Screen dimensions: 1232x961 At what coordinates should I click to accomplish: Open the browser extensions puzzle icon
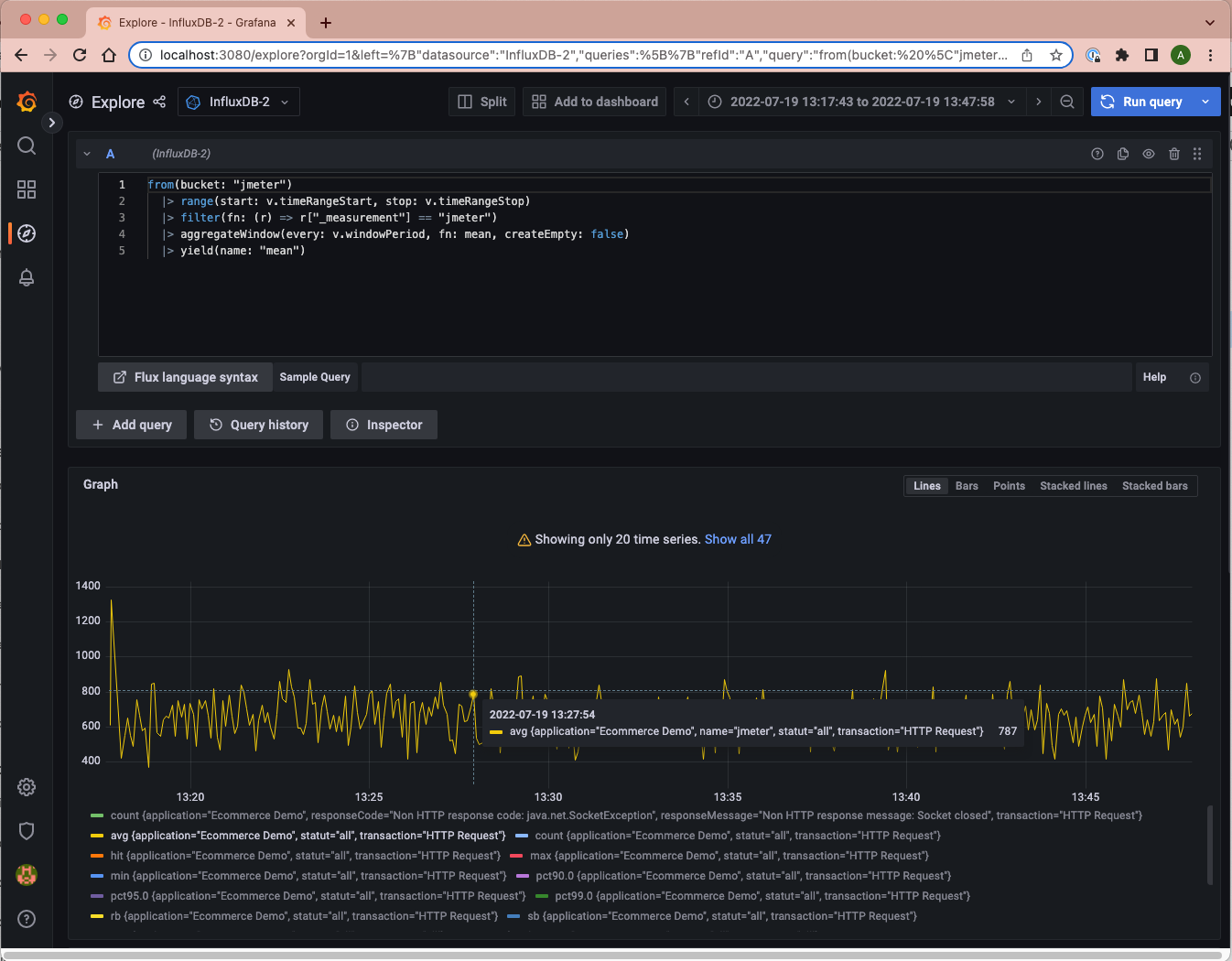(x=1122, y=55)
